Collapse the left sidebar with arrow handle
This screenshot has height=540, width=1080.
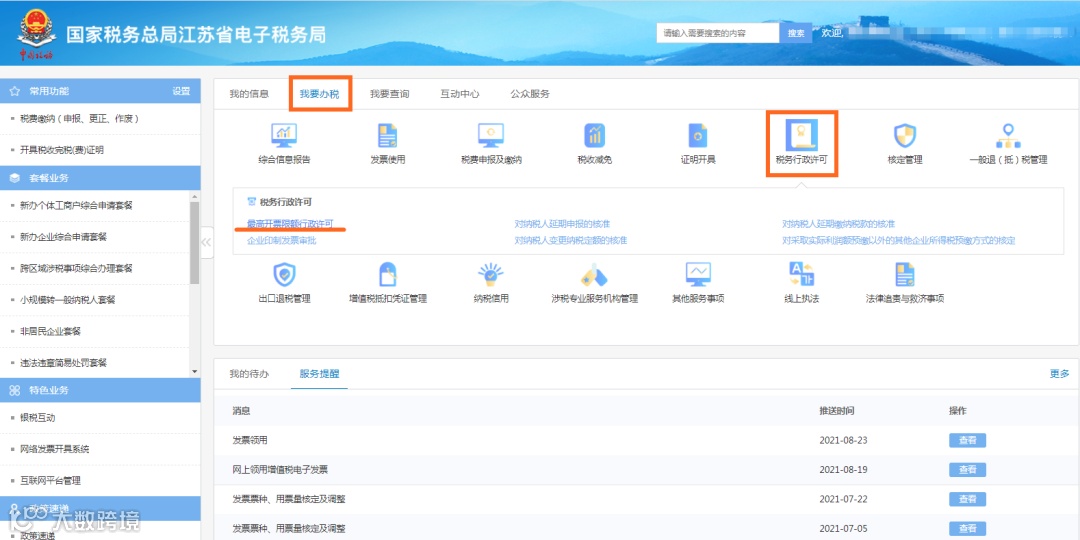(x=206, y=242)
